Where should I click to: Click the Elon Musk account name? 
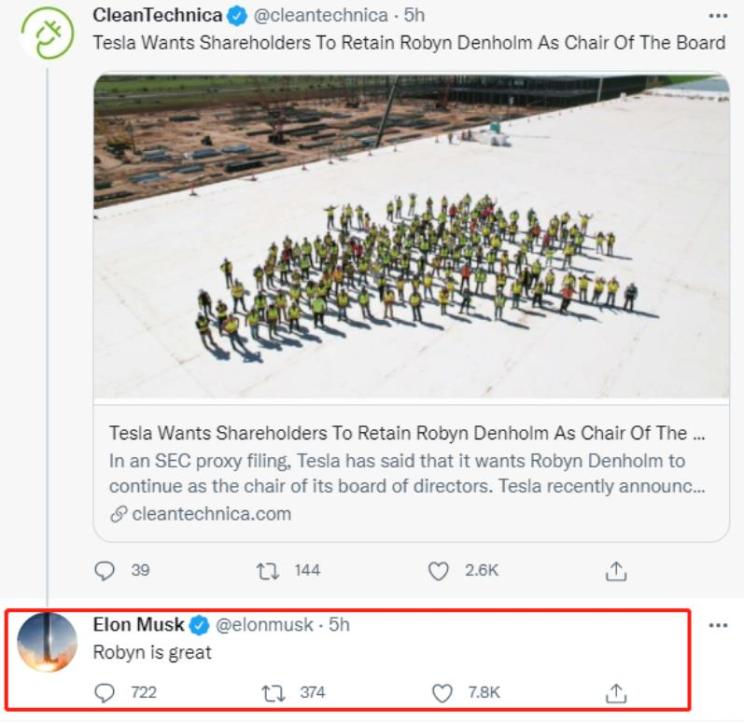(x=138, y=625)
